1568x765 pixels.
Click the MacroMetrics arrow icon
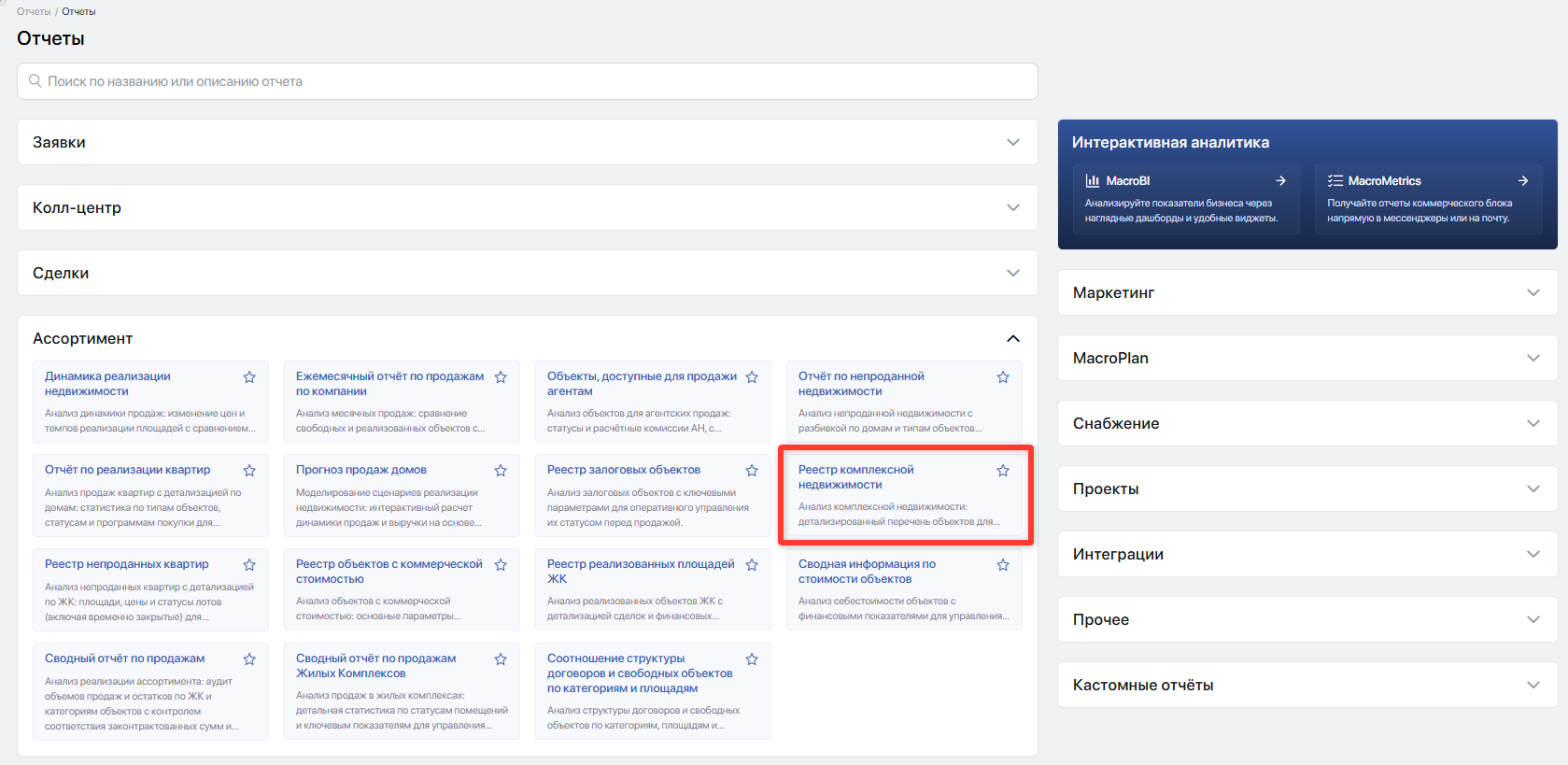point(1523,181)
